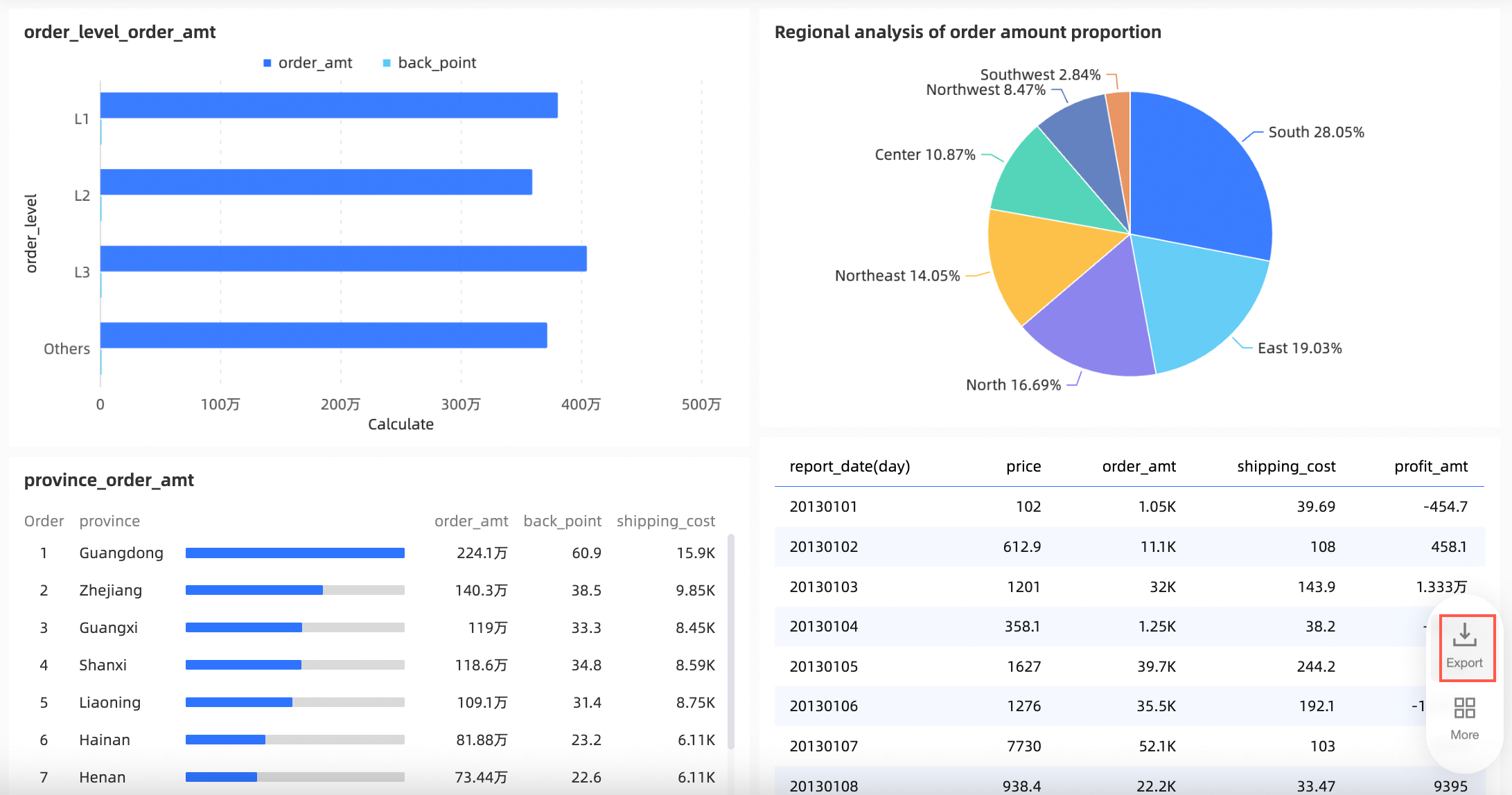Click Shanxi province name

[x=103, y=665]
